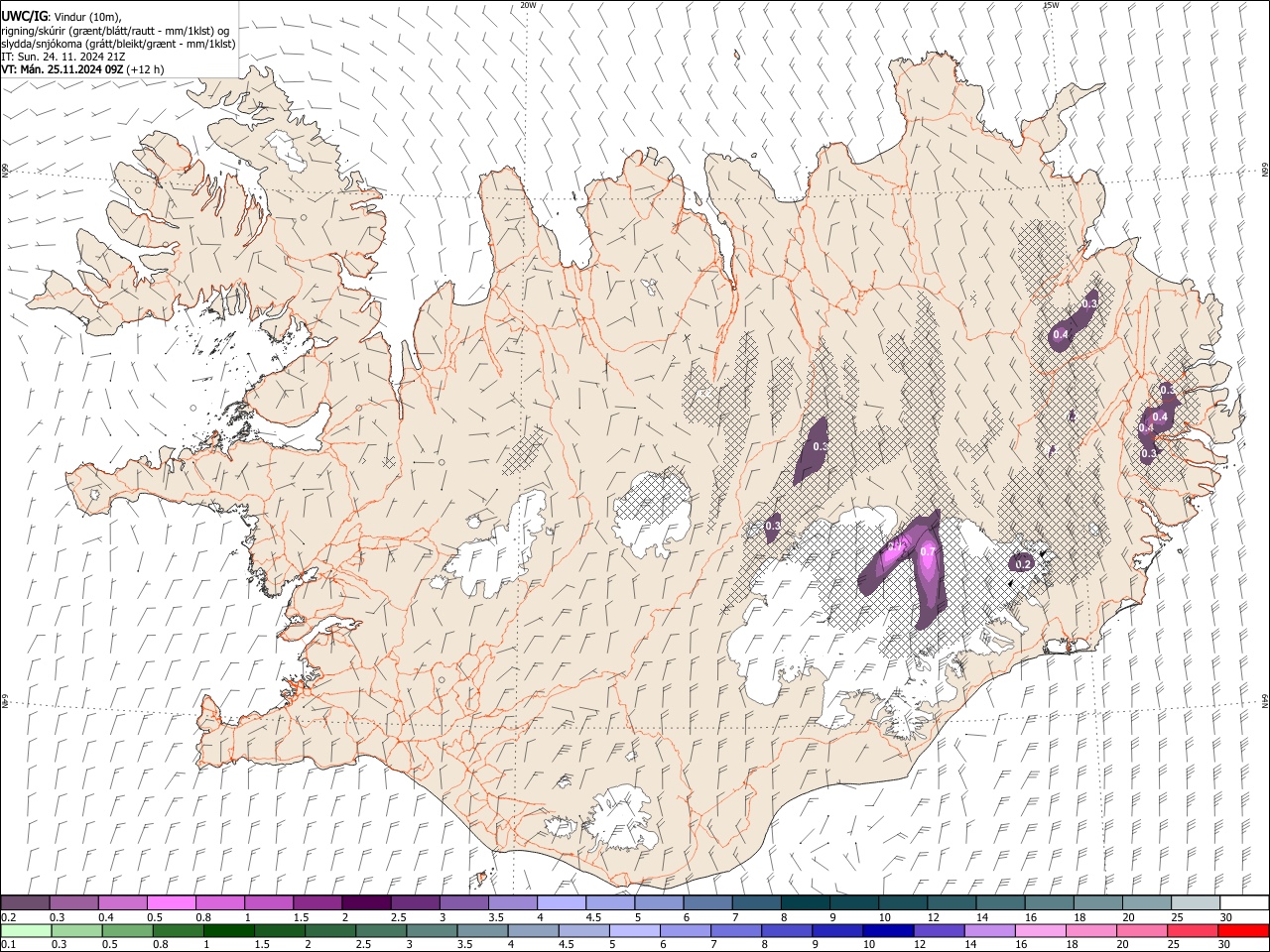This screenshot has width=1270, height=952.
Task: Select bright red rain swatch after 30
Action: click(x=1243, y=930)
